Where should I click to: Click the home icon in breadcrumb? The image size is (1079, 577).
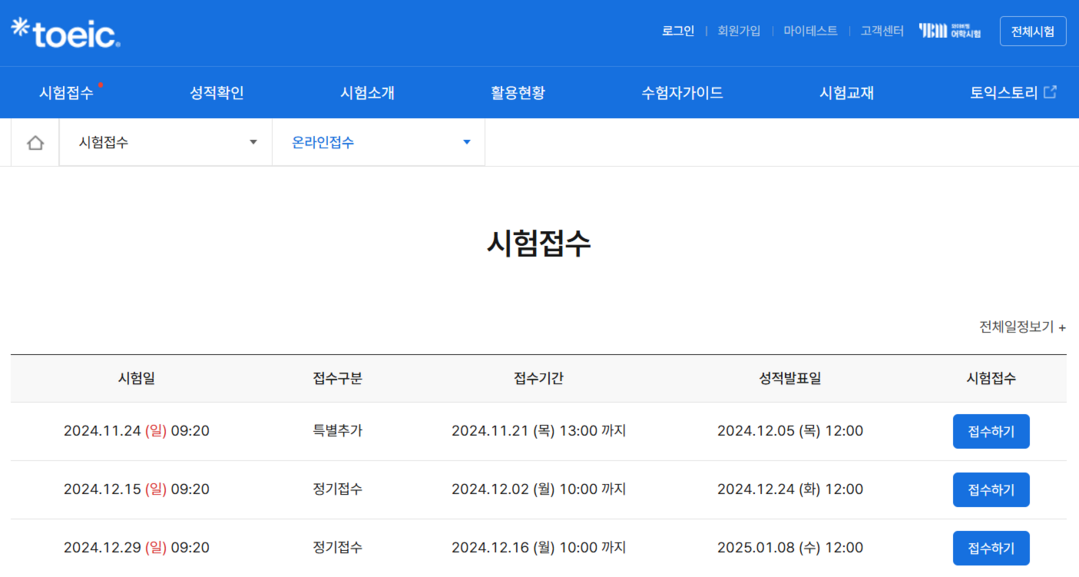(x=35, y=143)
